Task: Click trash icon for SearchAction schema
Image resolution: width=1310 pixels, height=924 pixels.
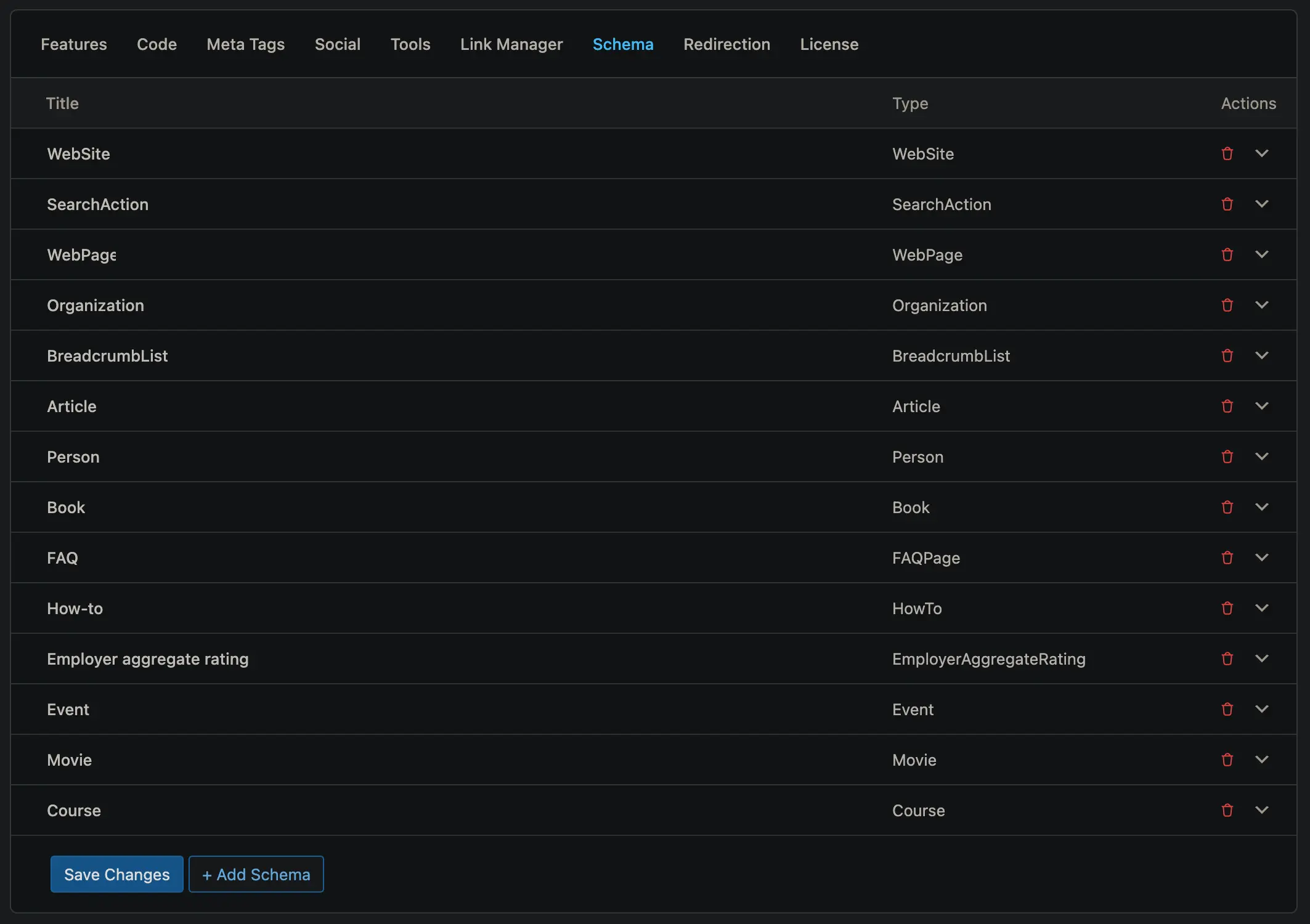Action: point(1227,204)
